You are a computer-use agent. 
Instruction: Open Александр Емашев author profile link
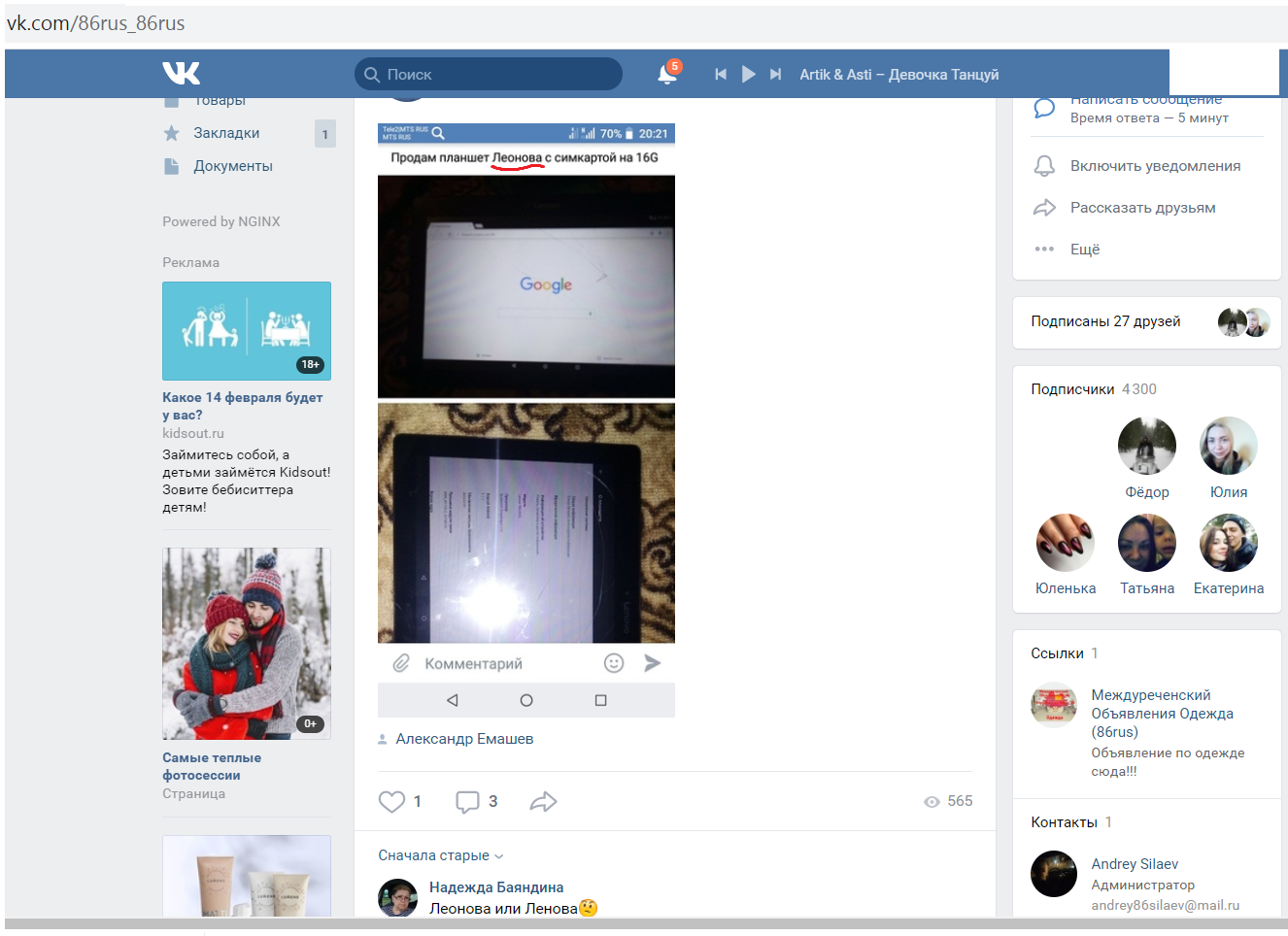click(x=464, y=739)
